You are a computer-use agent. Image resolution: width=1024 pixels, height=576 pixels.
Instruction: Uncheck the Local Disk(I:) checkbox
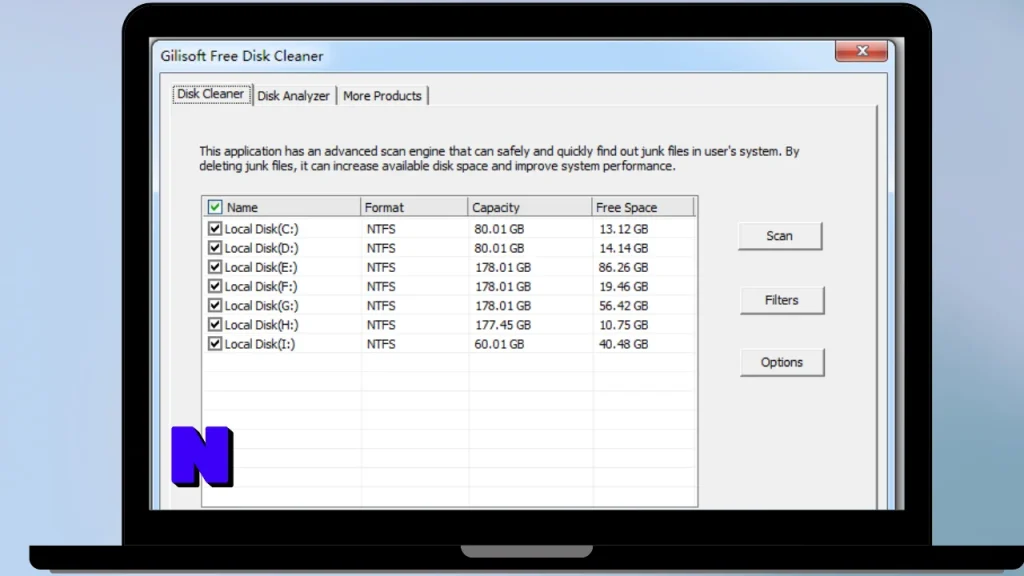215,344
